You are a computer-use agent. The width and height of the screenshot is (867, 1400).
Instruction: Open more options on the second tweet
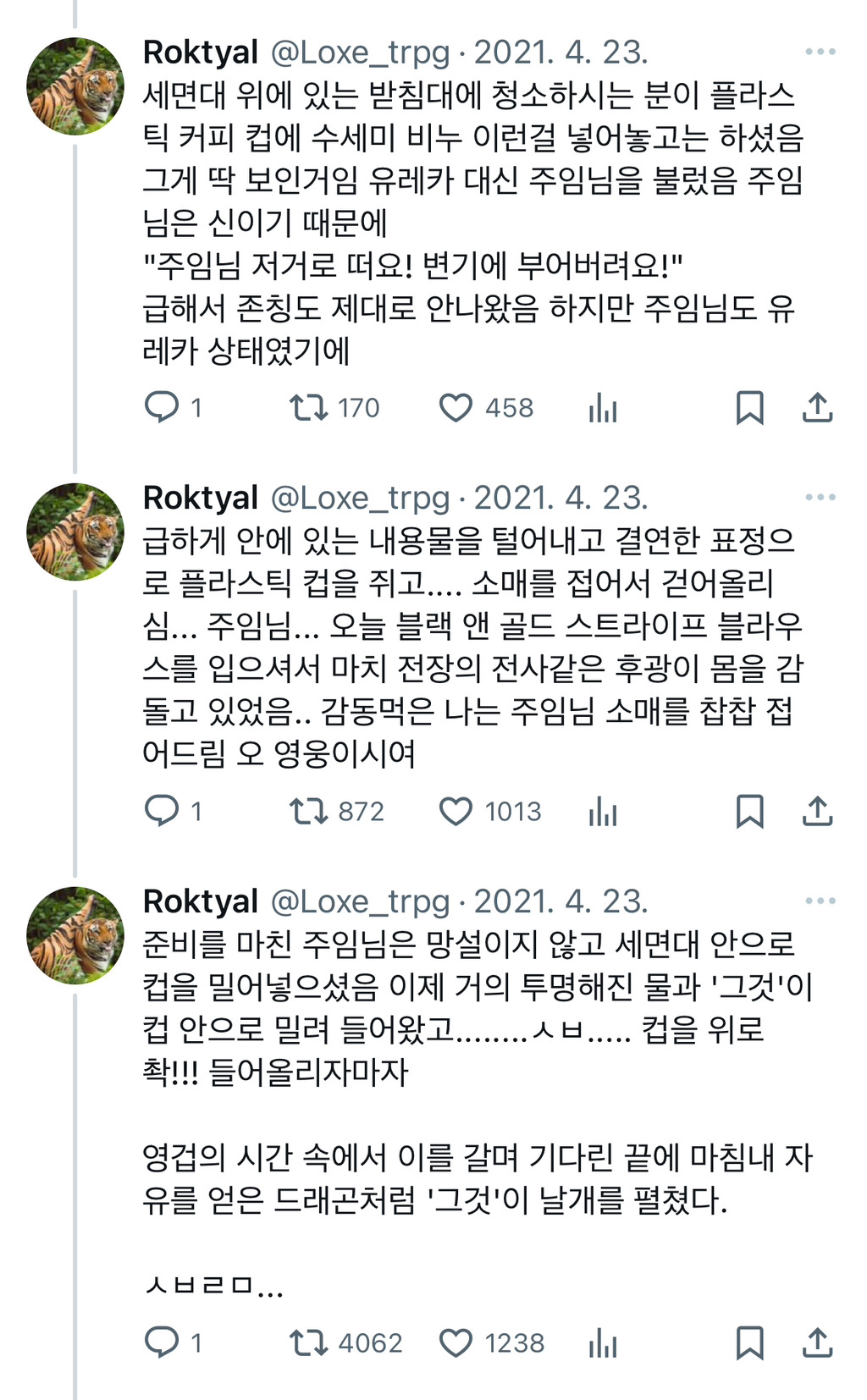(x=820, y=498)
